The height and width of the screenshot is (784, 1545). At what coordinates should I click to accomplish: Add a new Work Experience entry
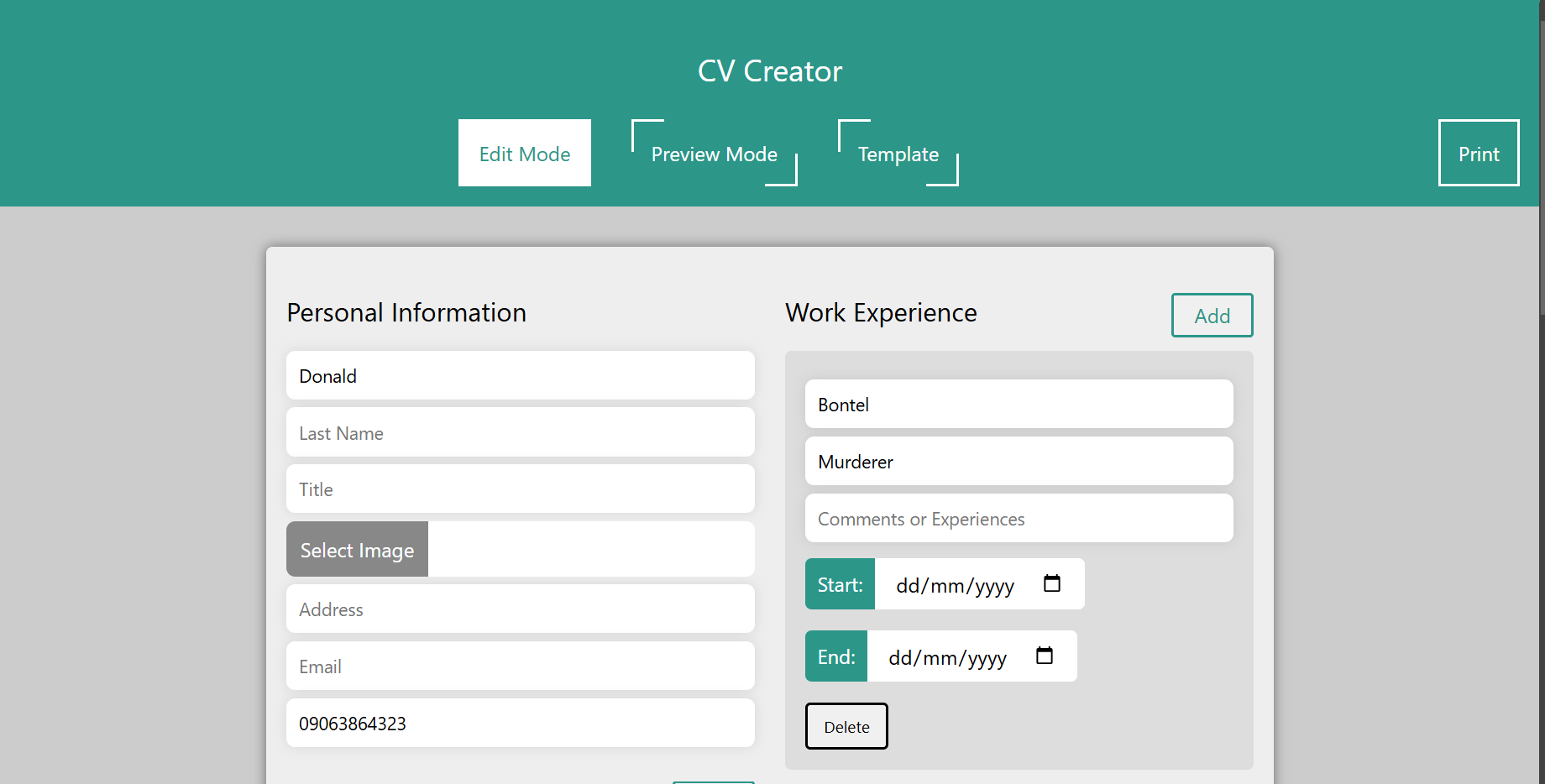coord(1212,316)
